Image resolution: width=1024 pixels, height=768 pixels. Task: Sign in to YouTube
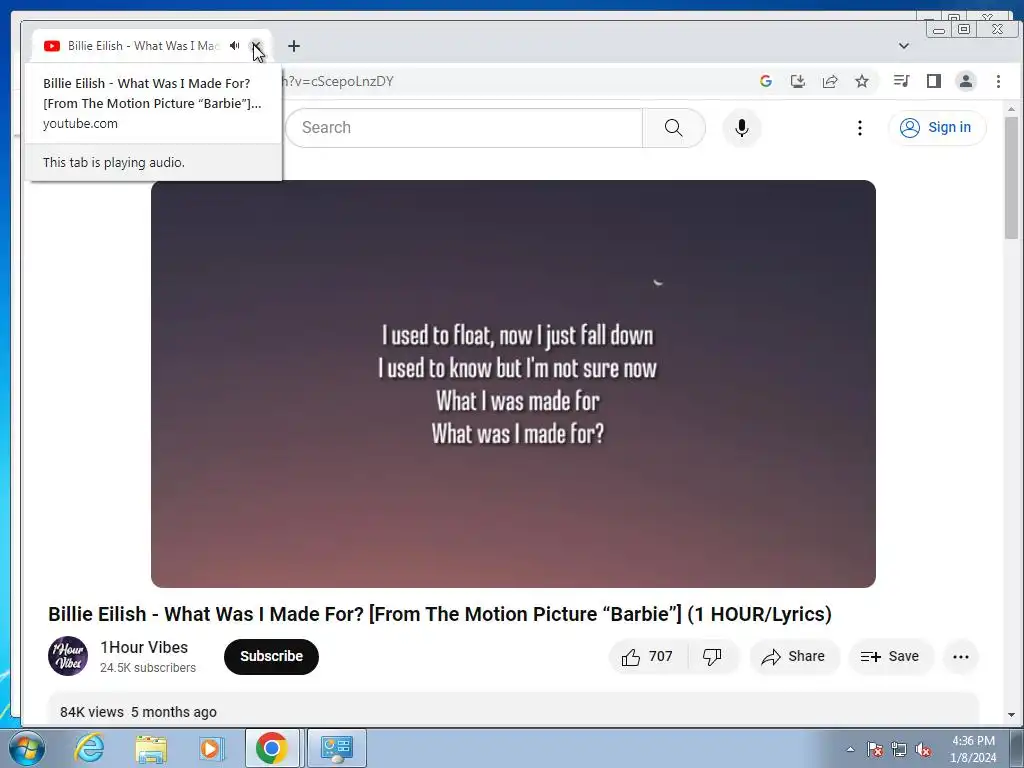(936, 127)
